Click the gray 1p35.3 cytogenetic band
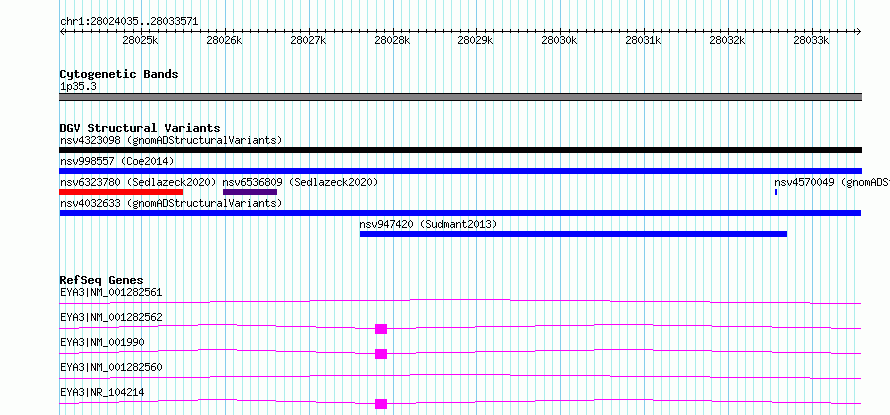Viewport: 890px width, 415px height. click(x=460, y=97)
